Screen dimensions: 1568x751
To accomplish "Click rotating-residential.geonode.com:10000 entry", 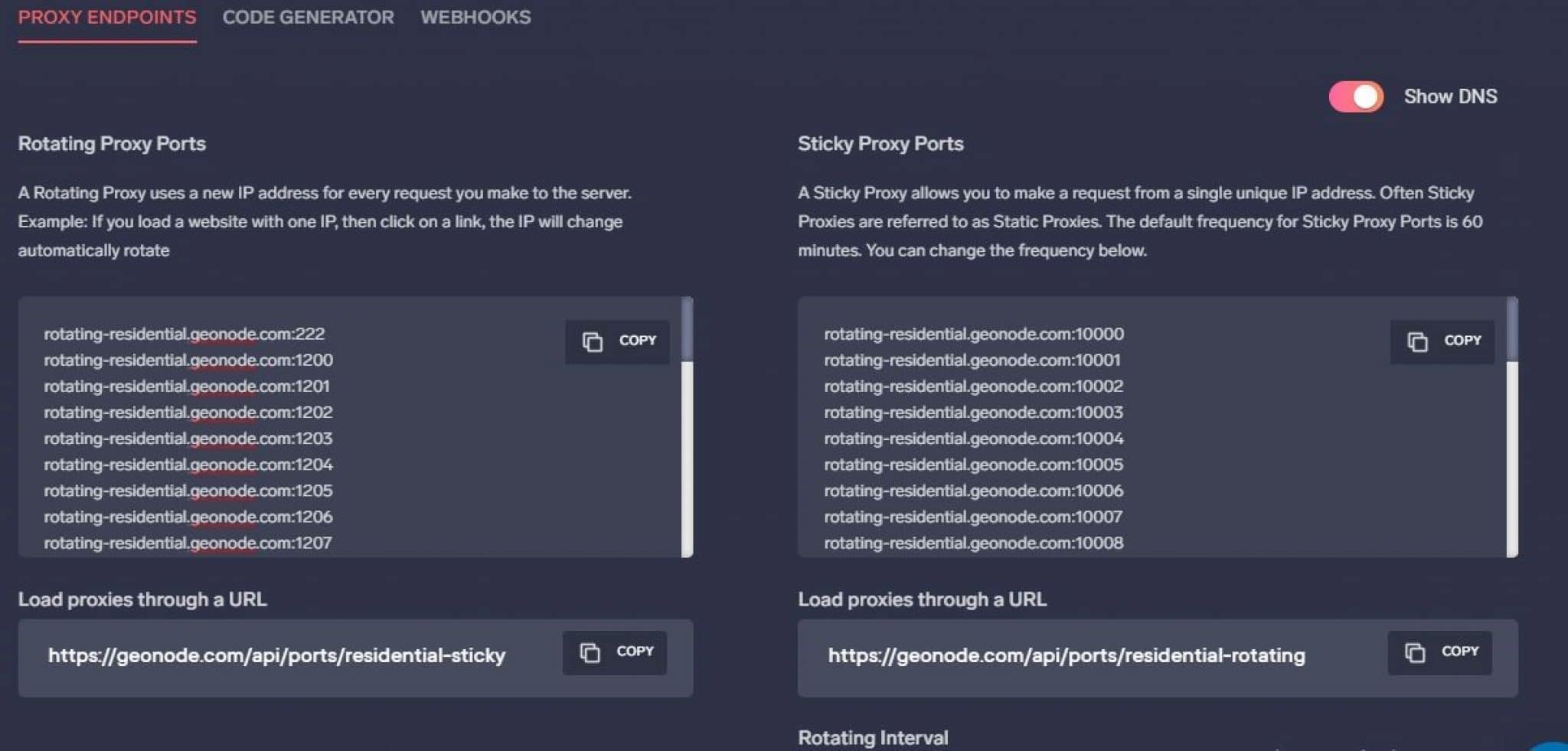I will [x=974, y=334].
